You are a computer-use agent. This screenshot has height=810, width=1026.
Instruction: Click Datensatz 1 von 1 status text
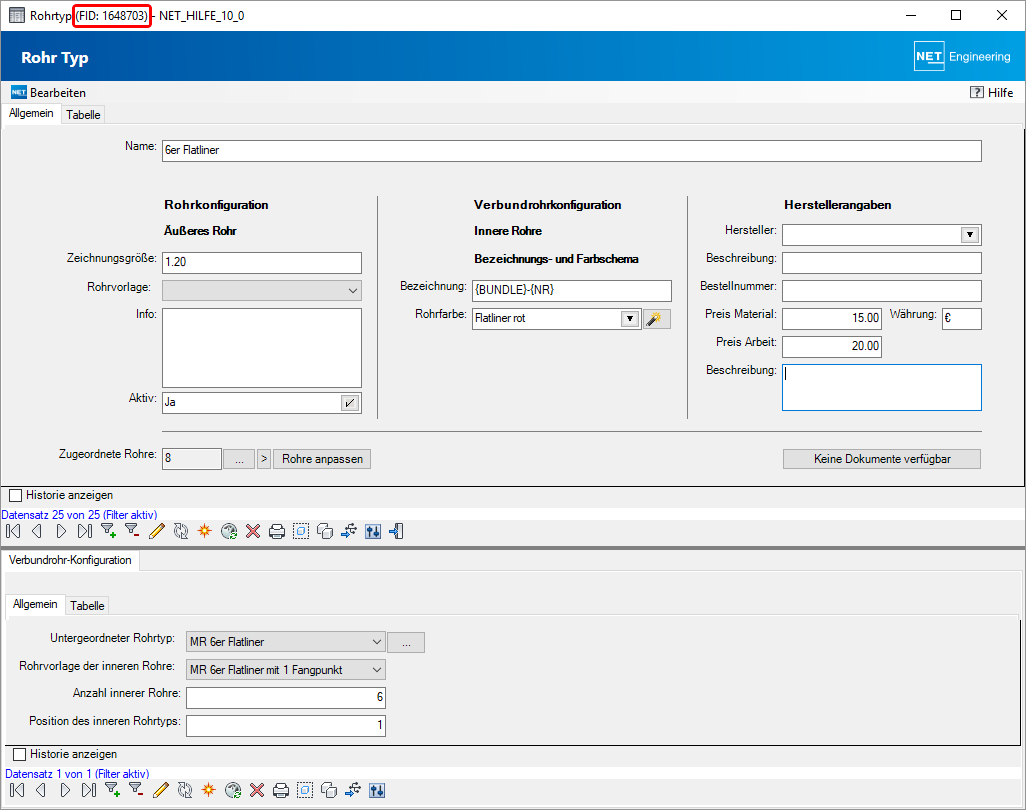[77, 774]
